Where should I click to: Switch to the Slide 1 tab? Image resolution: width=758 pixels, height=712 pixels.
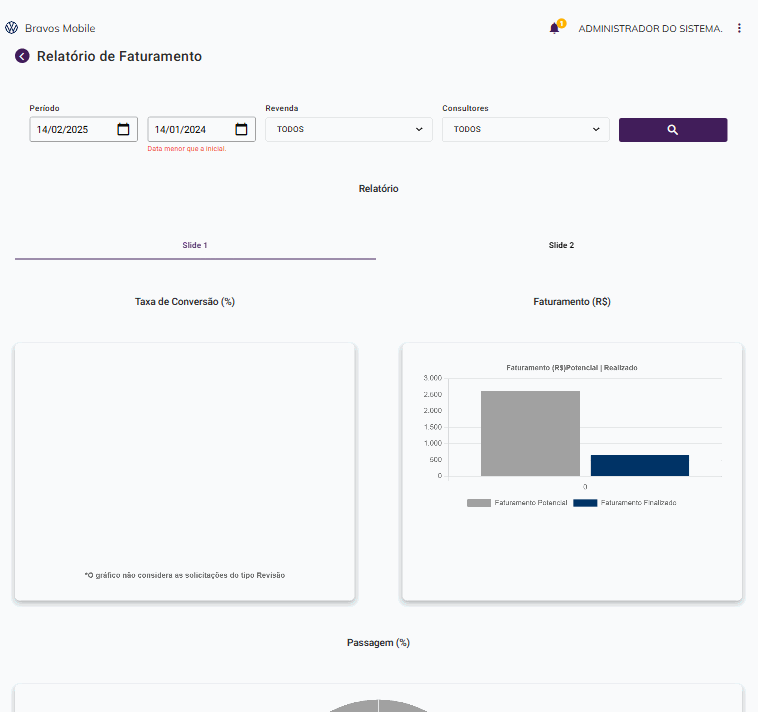coord(195,245)
